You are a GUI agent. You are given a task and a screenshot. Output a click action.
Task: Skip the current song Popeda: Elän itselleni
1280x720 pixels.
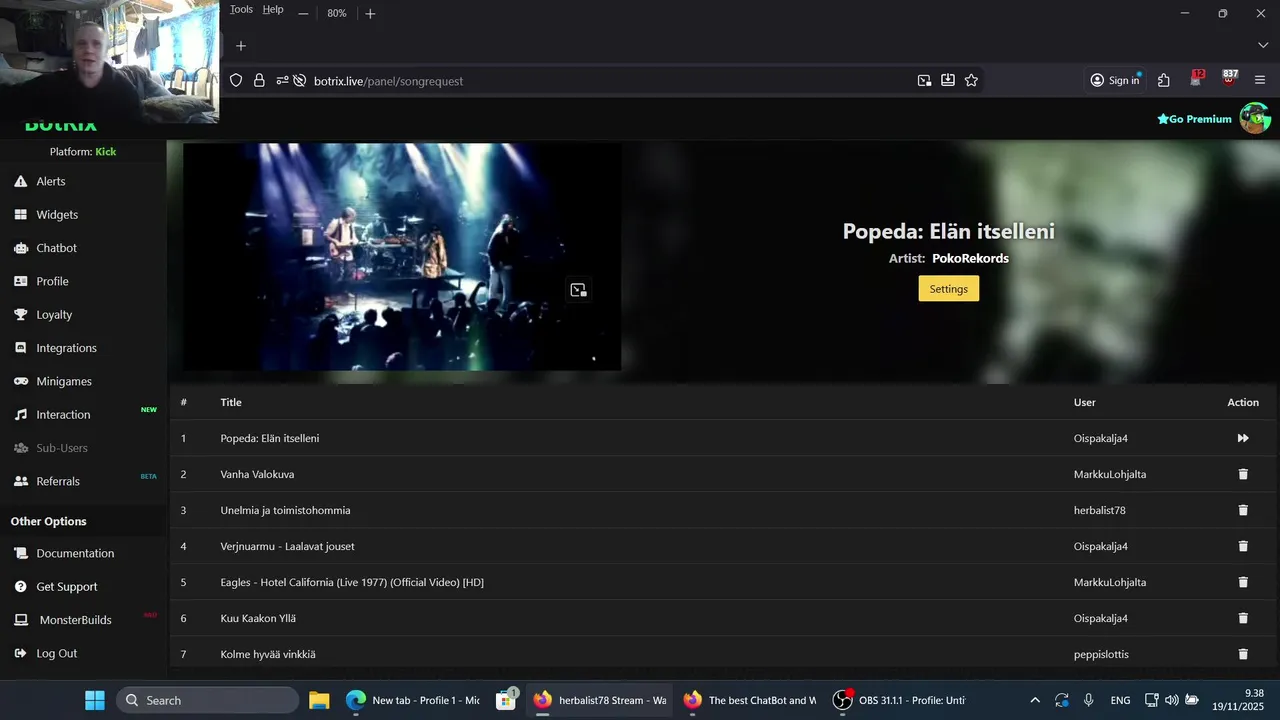[x=1243, y=438]
